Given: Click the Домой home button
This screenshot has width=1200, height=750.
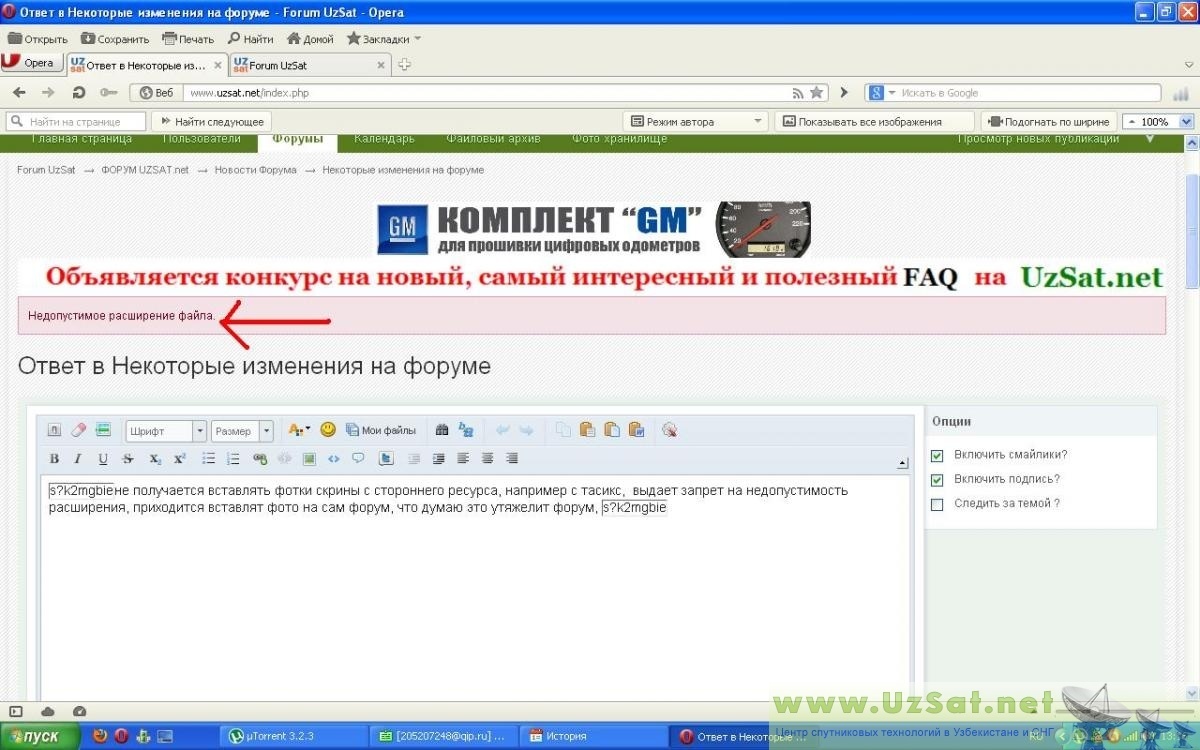Looking at the screenshot, I should pyautogui.click(x=310, y=39).
